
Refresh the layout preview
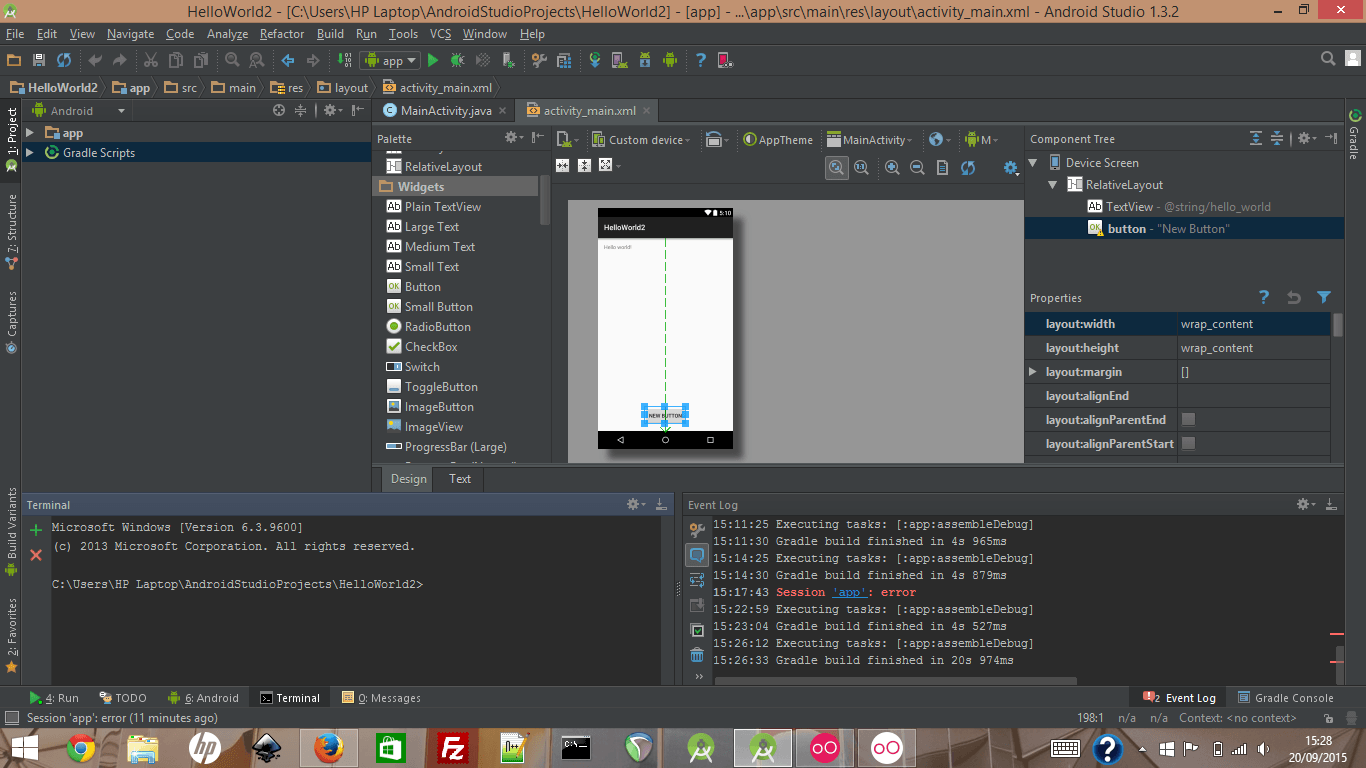(968, 168)
